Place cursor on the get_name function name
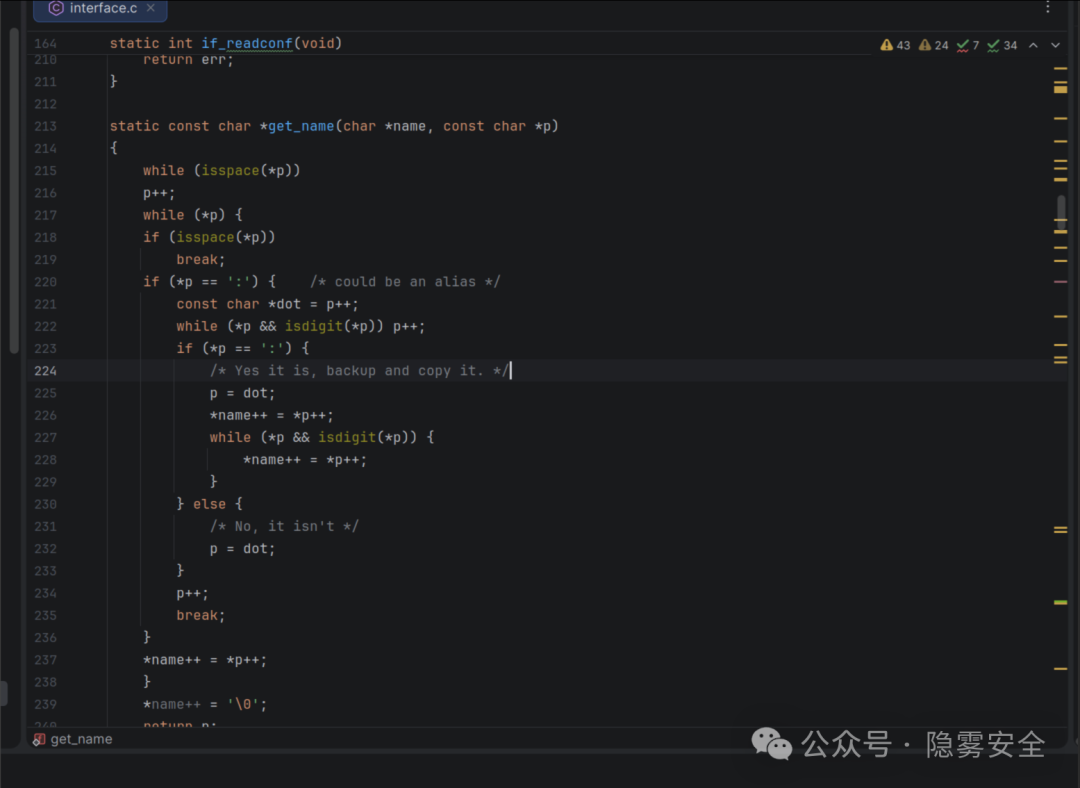 coord(300,126)
